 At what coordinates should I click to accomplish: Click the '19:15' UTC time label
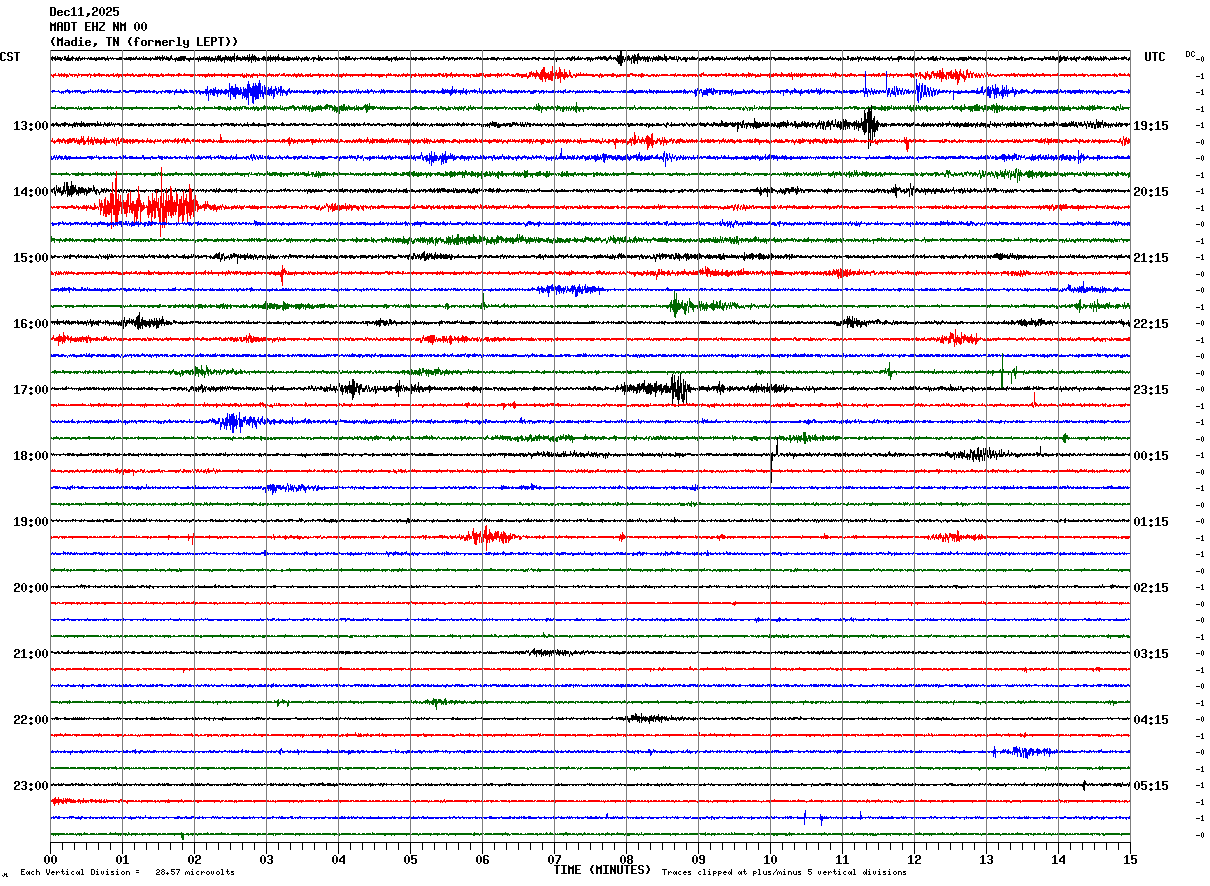(1150, 126)
